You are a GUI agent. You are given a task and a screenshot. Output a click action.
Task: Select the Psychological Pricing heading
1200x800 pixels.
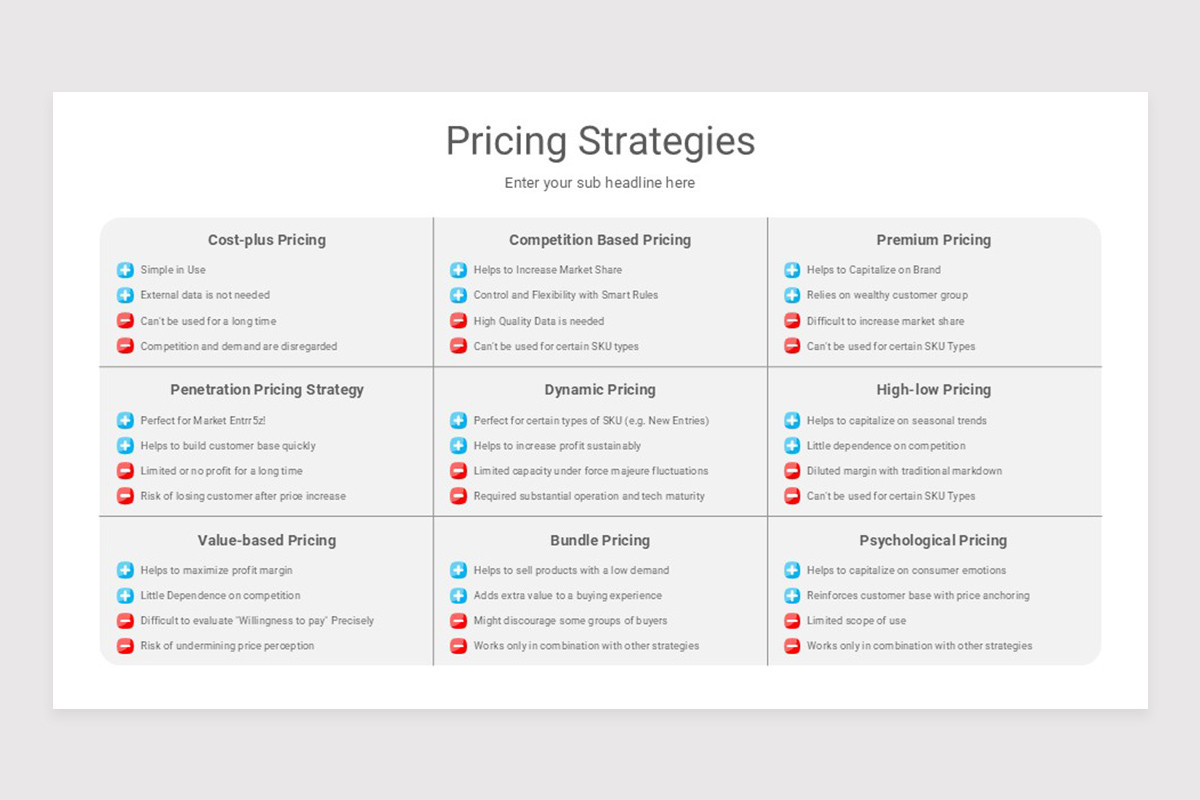[934, 540]
